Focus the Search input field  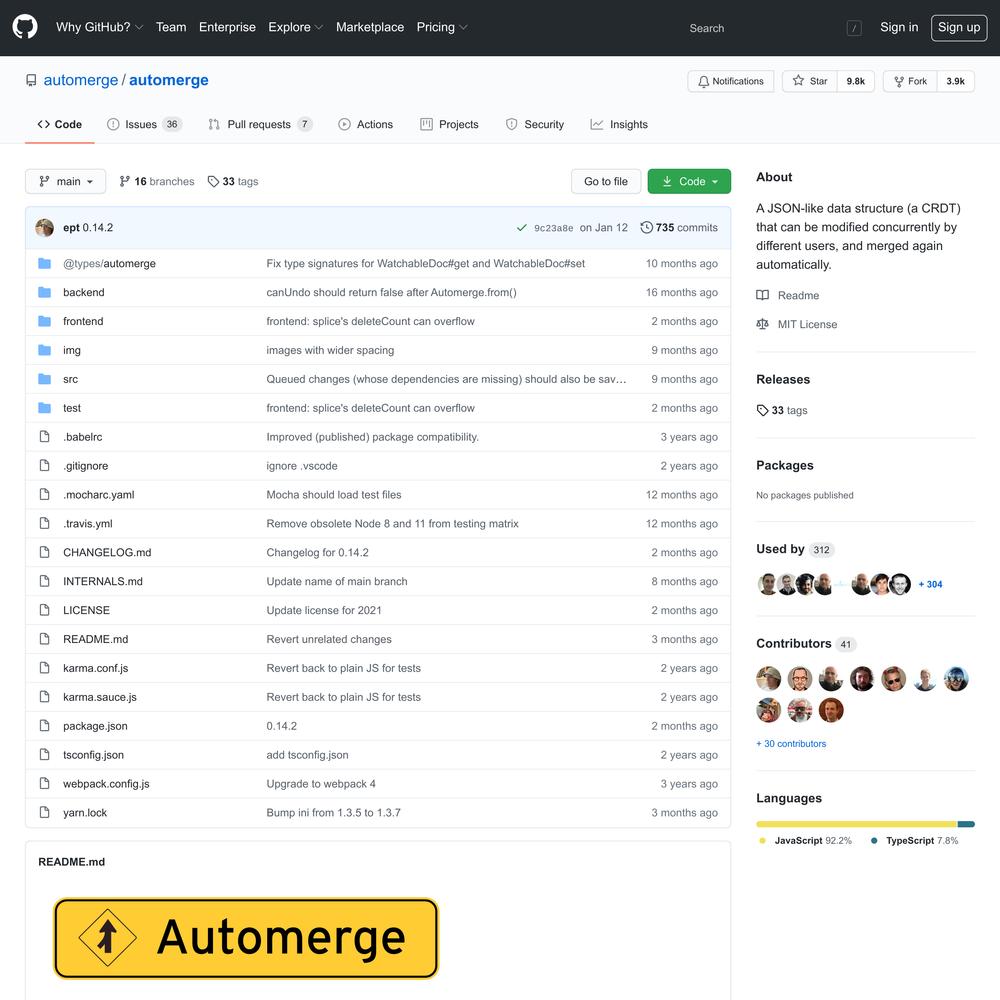pos(773,28)
